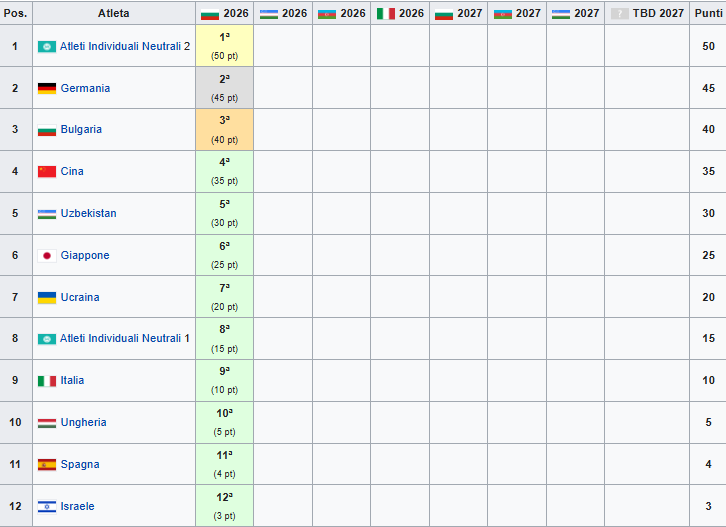Click the Chinese flag icon next to Cina
Screen dimensions: 726x527
tap(47, 172)
